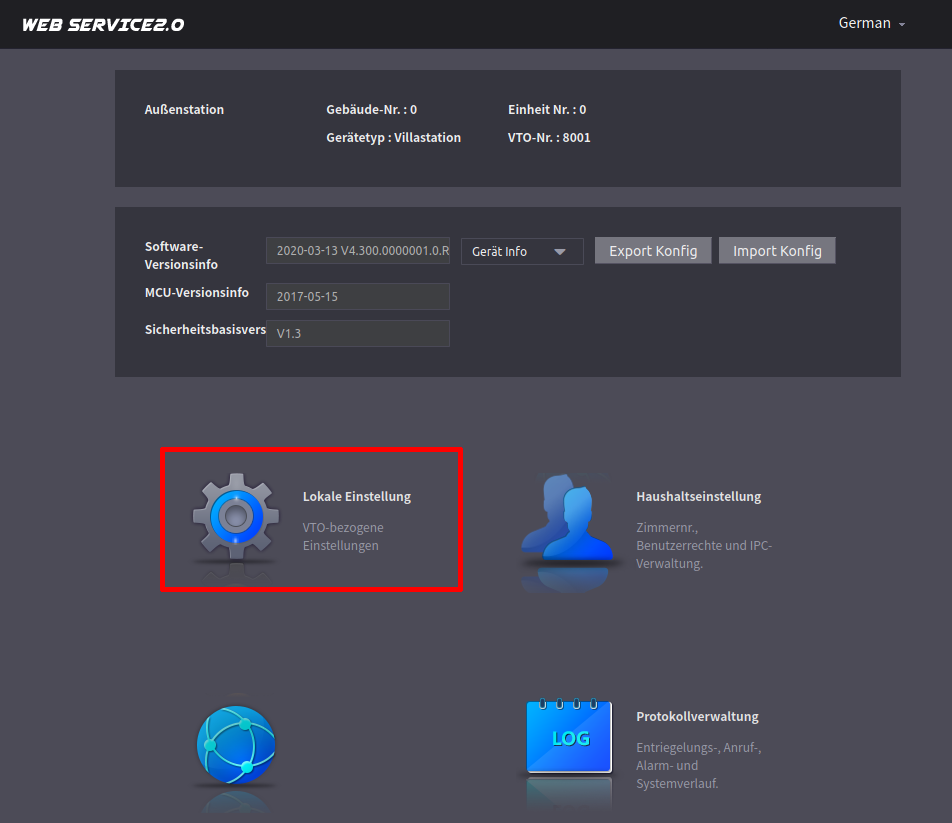Click the Import Konfig button
The image size is (952, 823).
point(777,251)
